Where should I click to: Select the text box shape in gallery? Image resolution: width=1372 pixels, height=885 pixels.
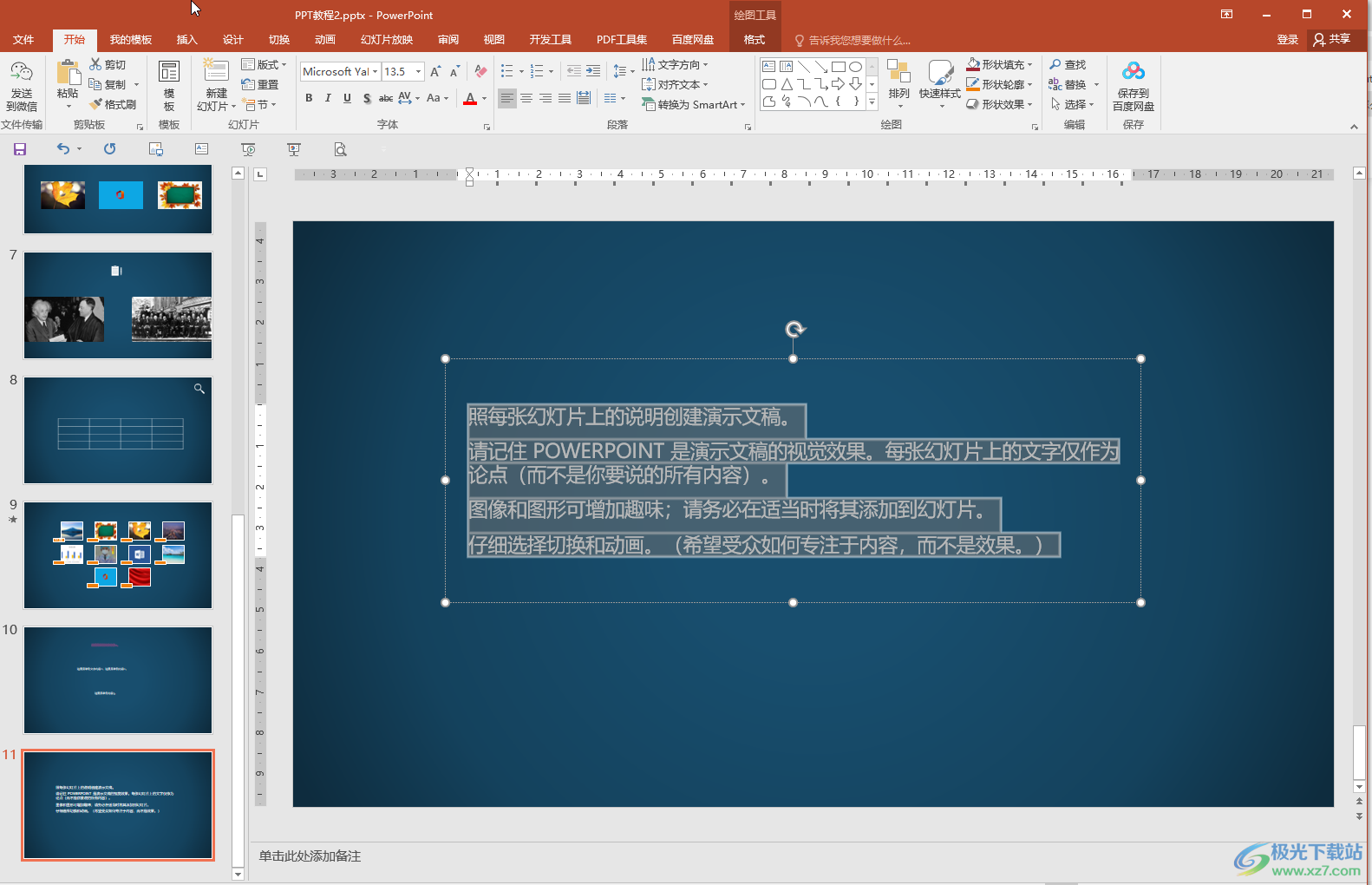coord(769,67)
